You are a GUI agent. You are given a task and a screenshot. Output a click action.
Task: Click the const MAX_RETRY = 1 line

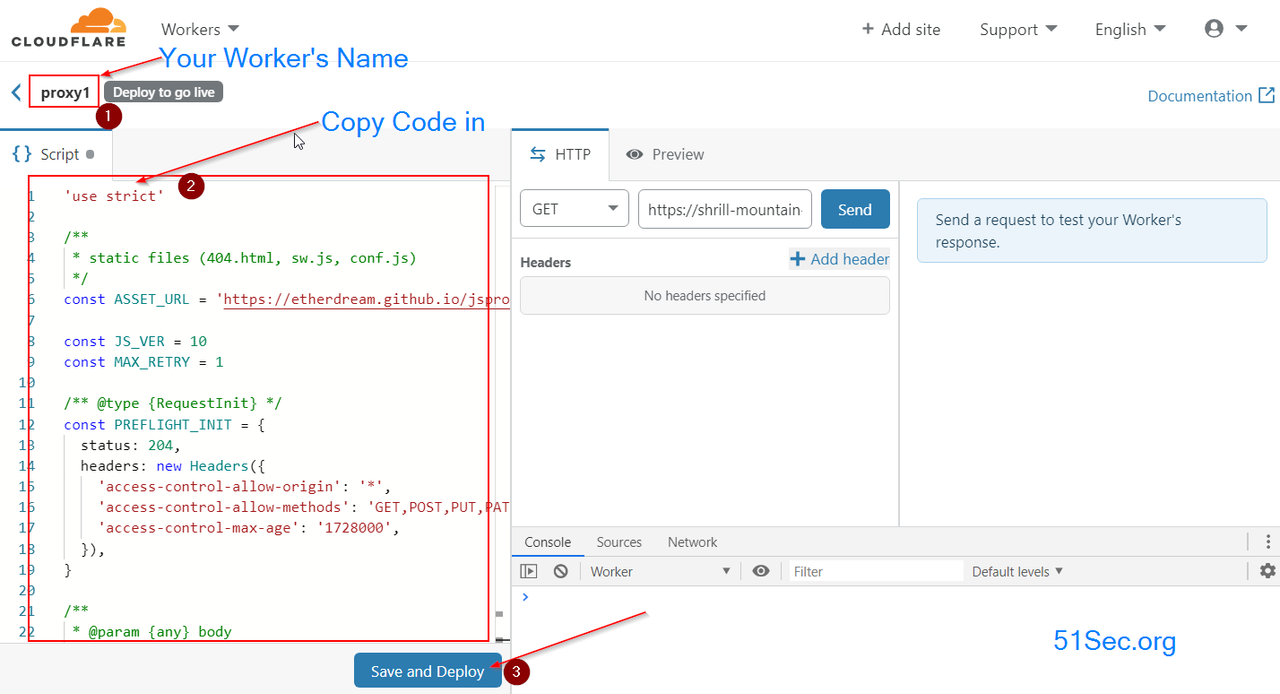click(144, 362)
